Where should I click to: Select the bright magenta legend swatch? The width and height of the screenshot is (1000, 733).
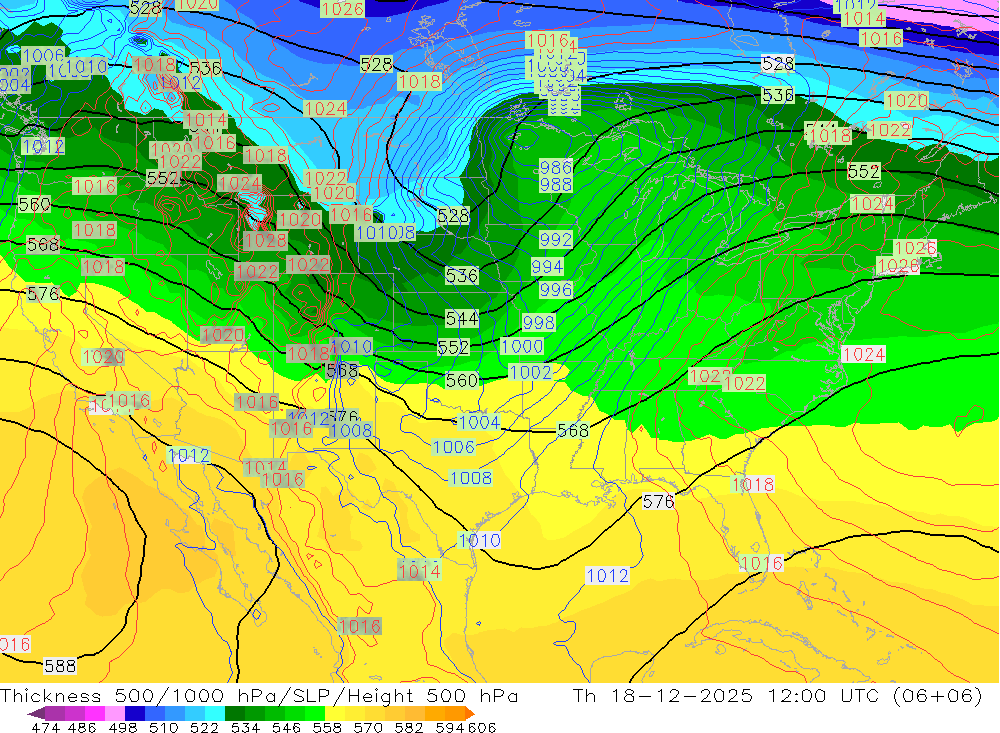93,713
